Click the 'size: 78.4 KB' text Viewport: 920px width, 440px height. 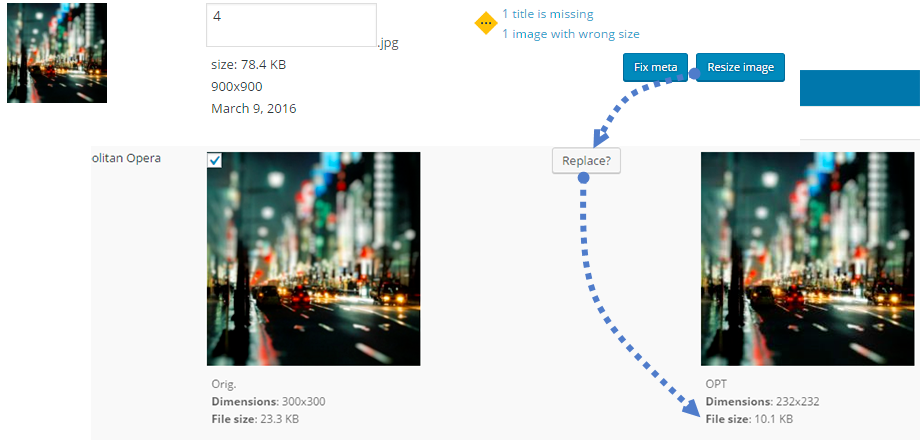pyautogui.click(x=248, y=65)
